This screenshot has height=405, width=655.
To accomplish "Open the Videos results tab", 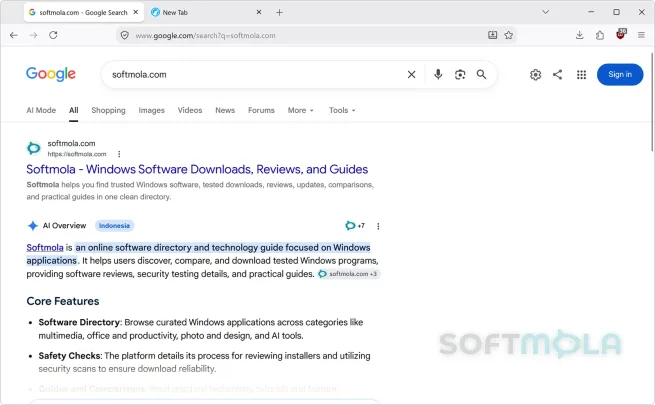I will [190, 110].
